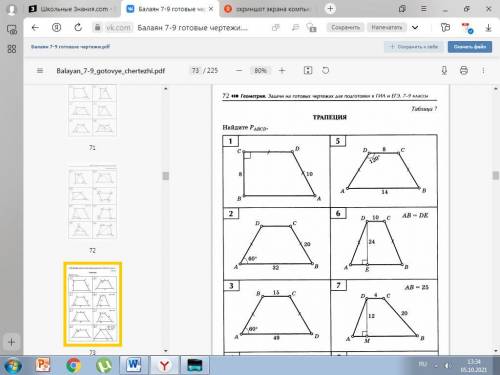Click thumbnail panel scroll down arrow
This screenshot has width=500, height=375.
pos(165,351)
